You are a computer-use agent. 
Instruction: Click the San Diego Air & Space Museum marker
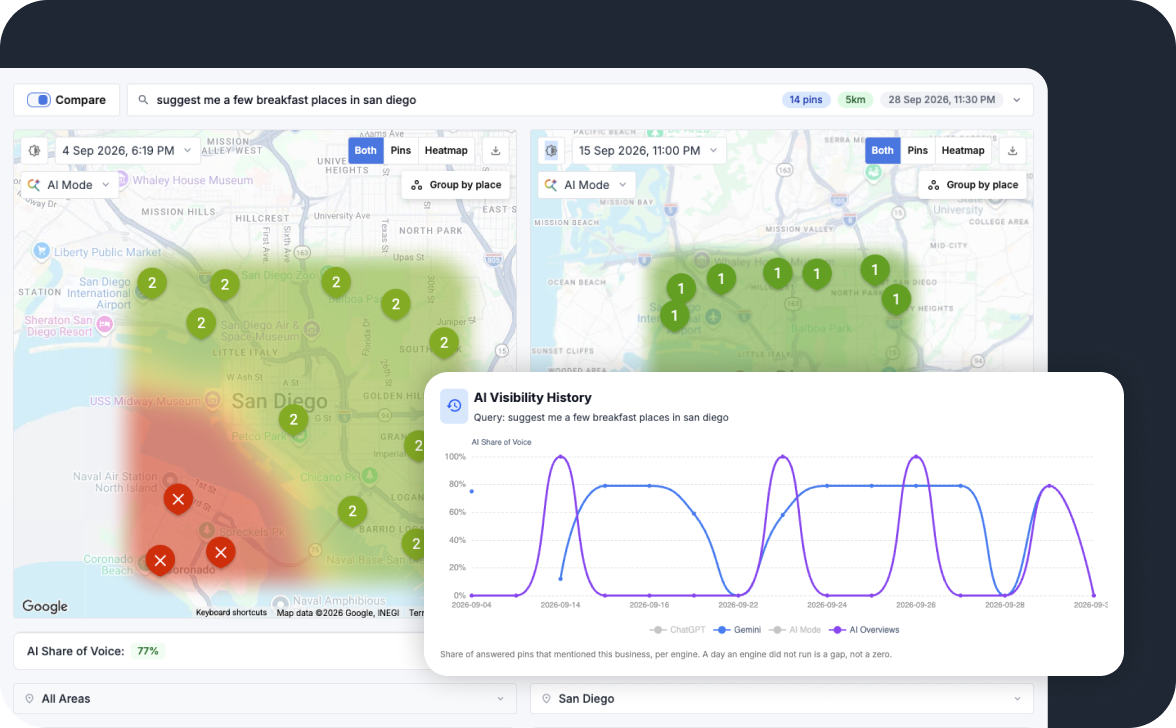pyautogui.click(x=312, y=329)
